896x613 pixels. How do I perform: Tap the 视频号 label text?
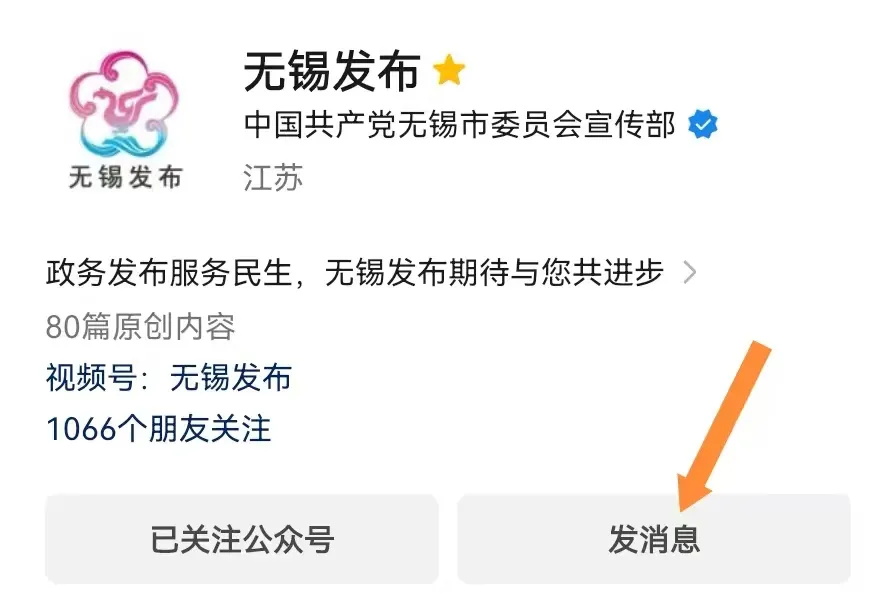click(91, 378)
